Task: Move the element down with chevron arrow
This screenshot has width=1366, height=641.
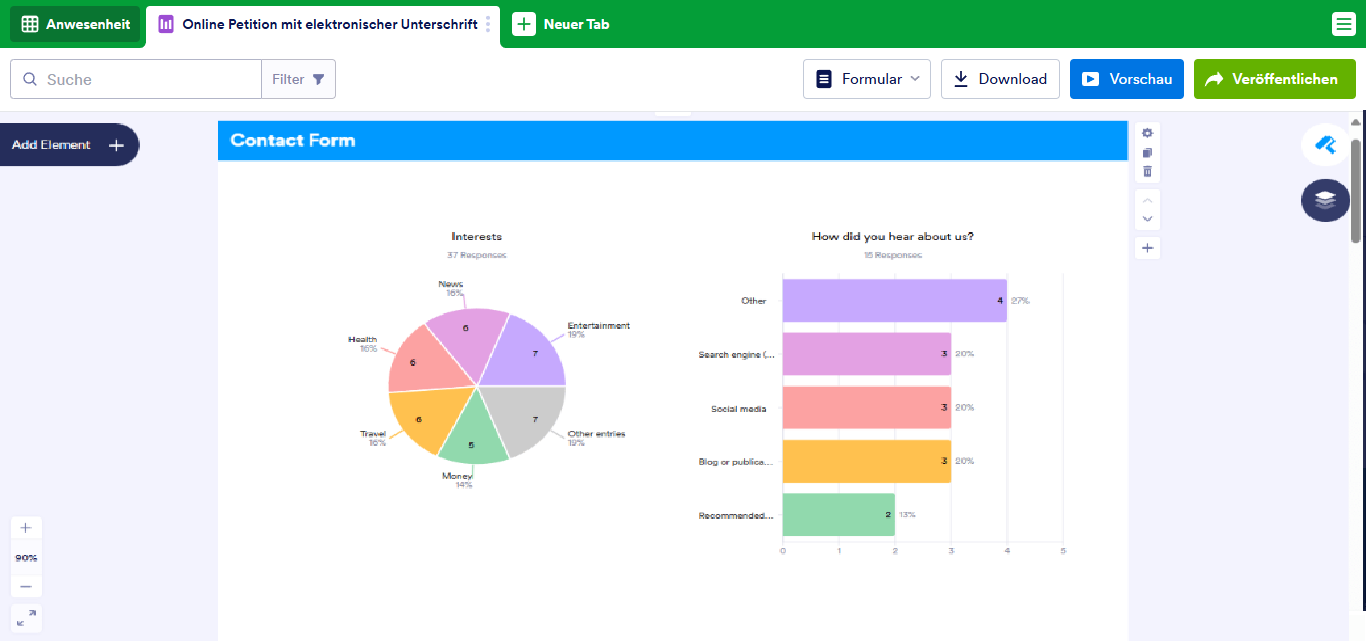Action: pos(1147,219)
